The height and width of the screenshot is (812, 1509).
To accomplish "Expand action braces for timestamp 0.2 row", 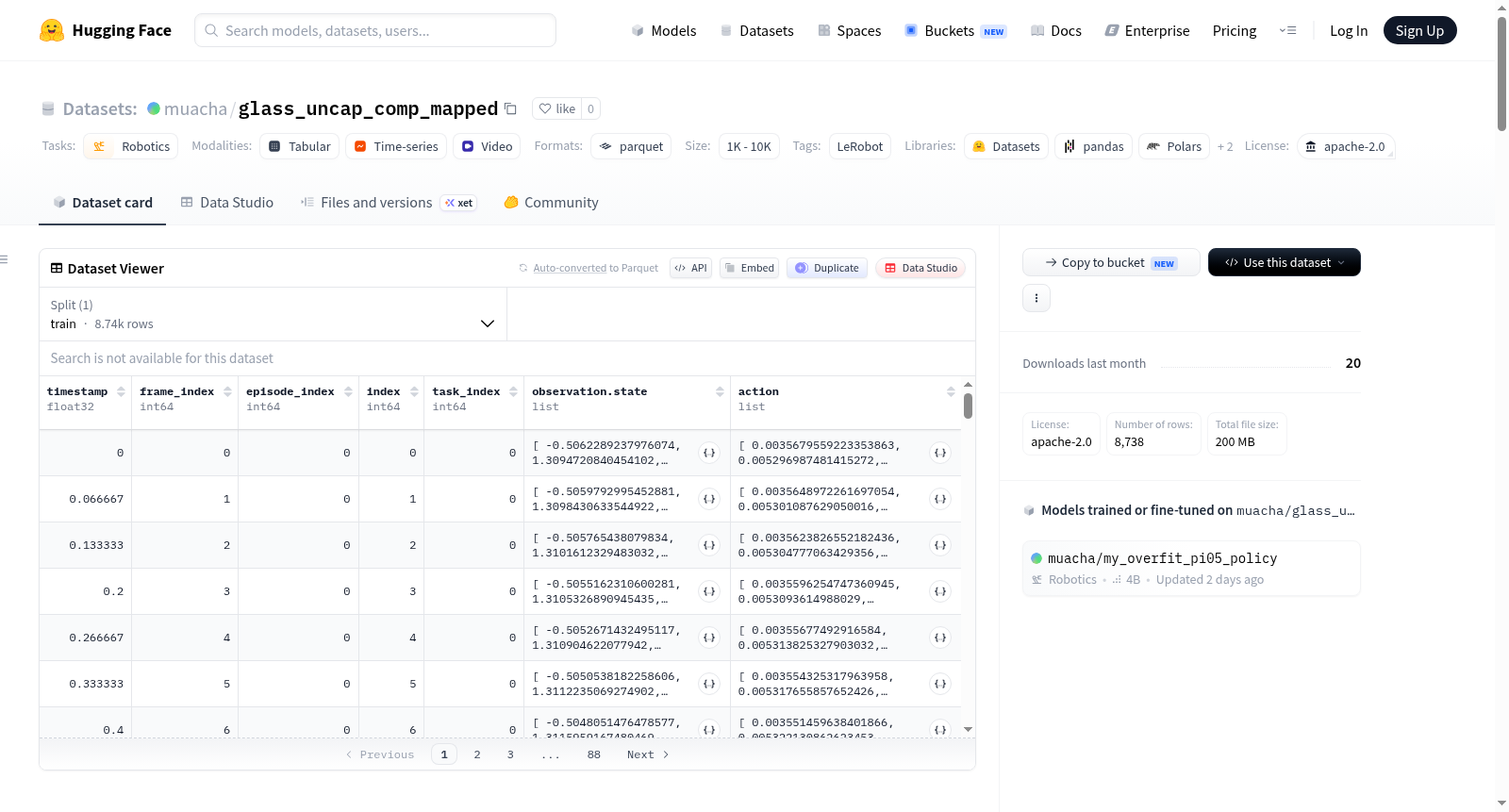I will (940, 591).
